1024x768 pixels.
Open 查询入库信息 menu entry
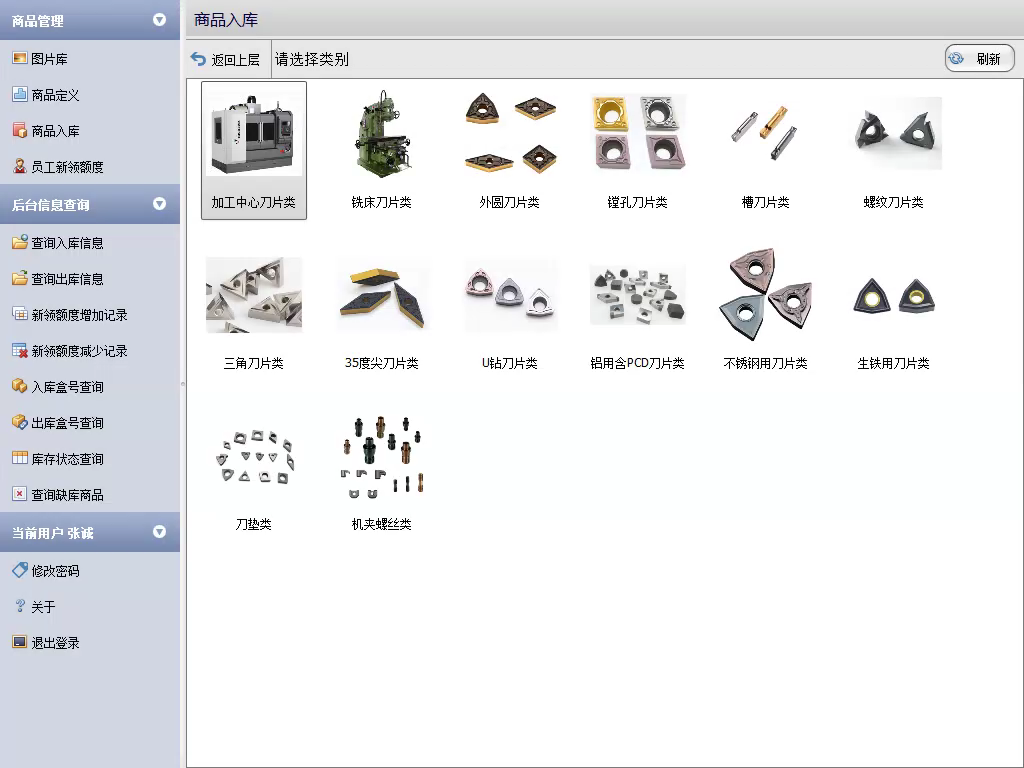[67, 243]
